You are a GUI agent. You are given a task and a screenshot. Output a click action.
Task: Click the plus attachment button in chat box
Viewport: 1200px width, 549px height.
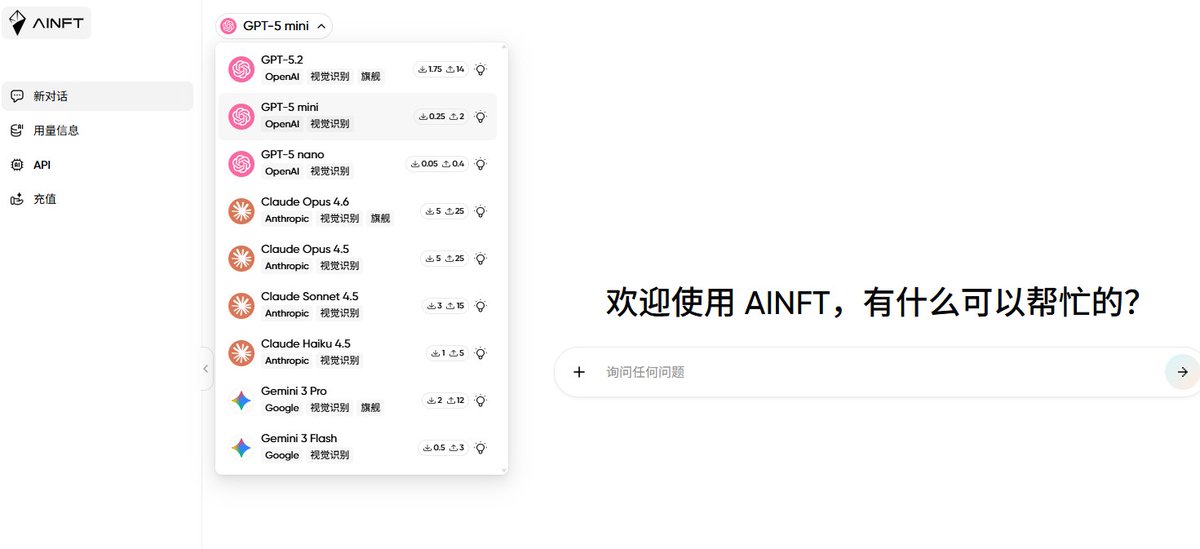pyautogui.click(x=579, y=372)
